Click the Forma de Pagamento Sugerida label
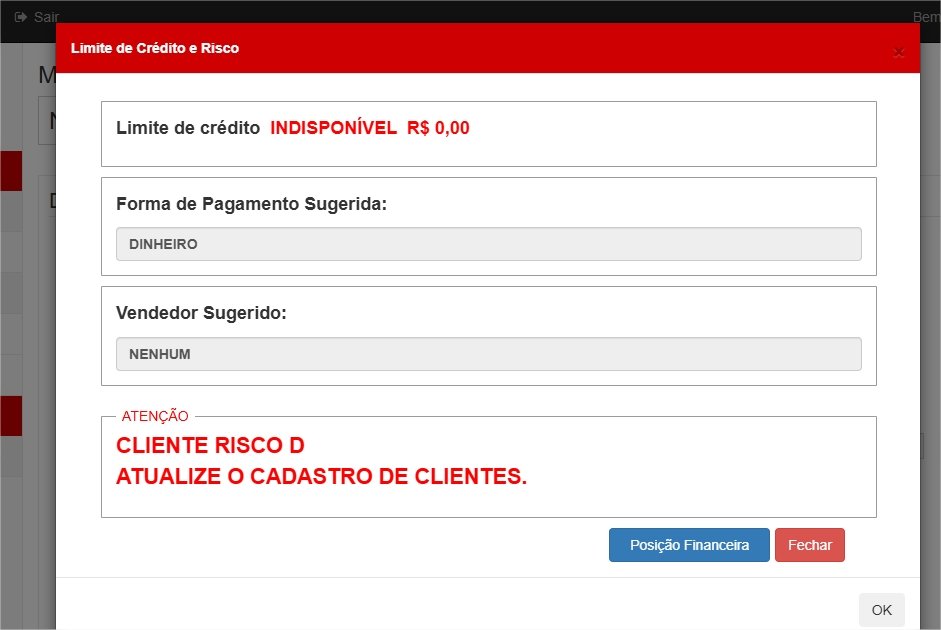Viewport: 941px width, 630px height. (x=251, y=204)
